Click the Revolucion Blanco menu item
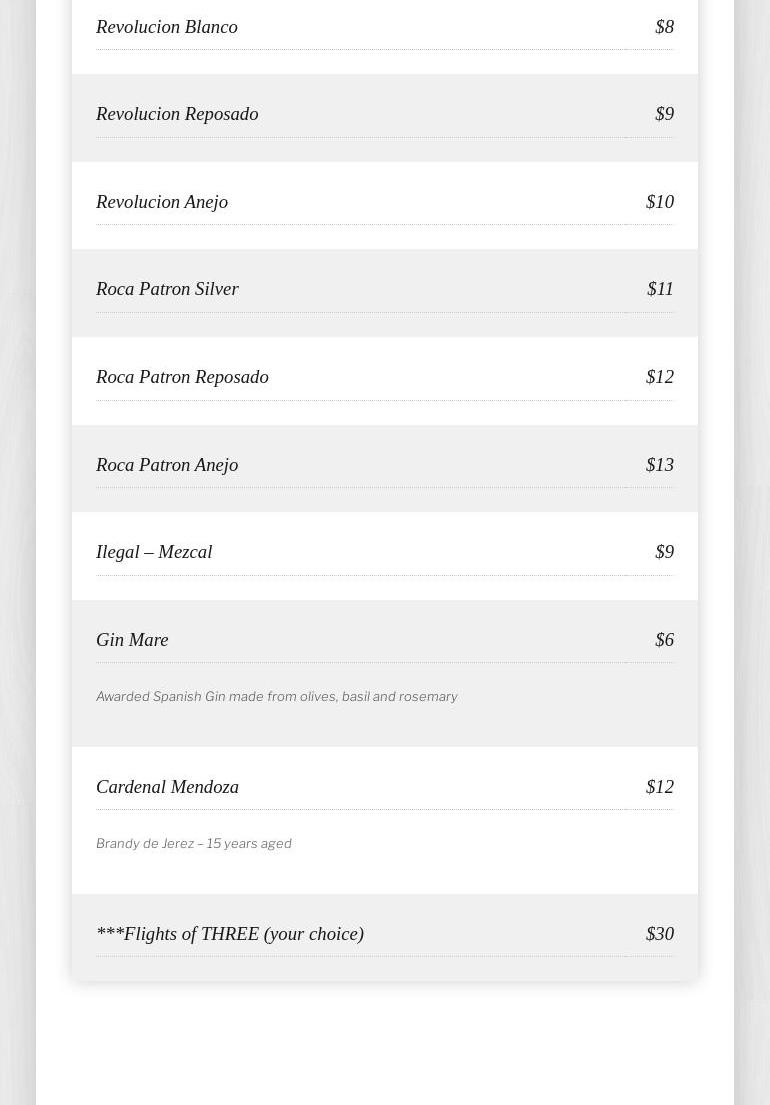The height and width of the screenshot is (1105, 770). (167, 27)
